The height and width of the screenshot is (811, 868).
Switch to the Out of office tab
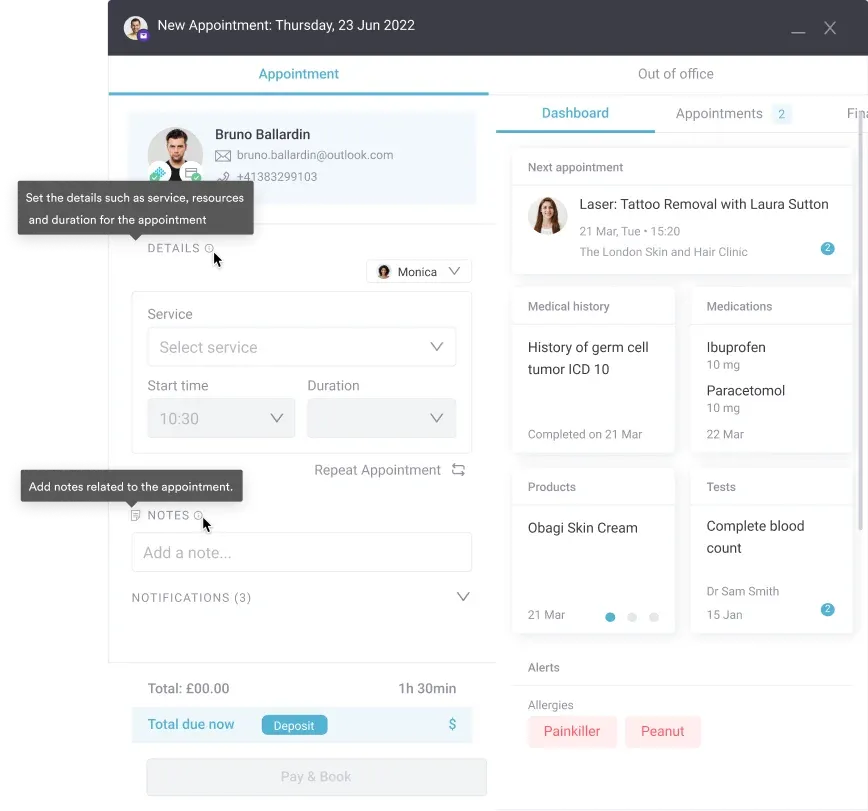pyautogui.click(x=675, y=73)
